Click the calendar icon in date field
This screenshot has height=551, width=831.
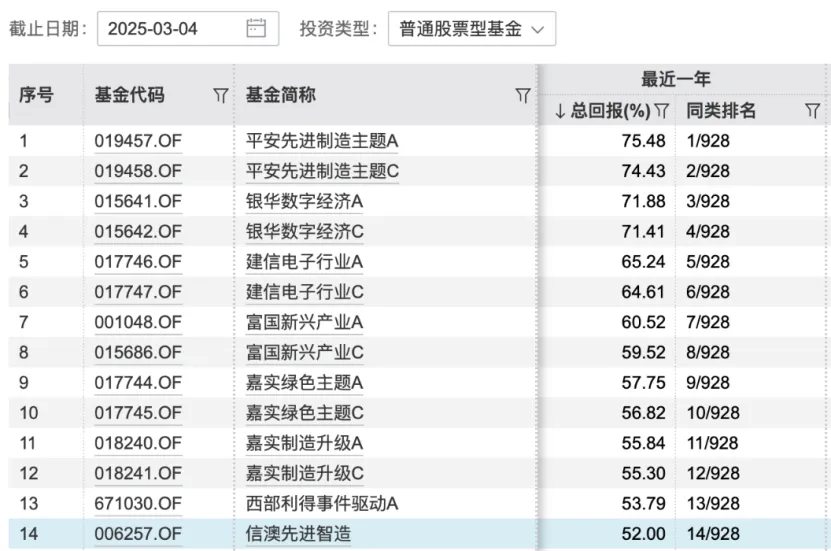tap(256, 29)
